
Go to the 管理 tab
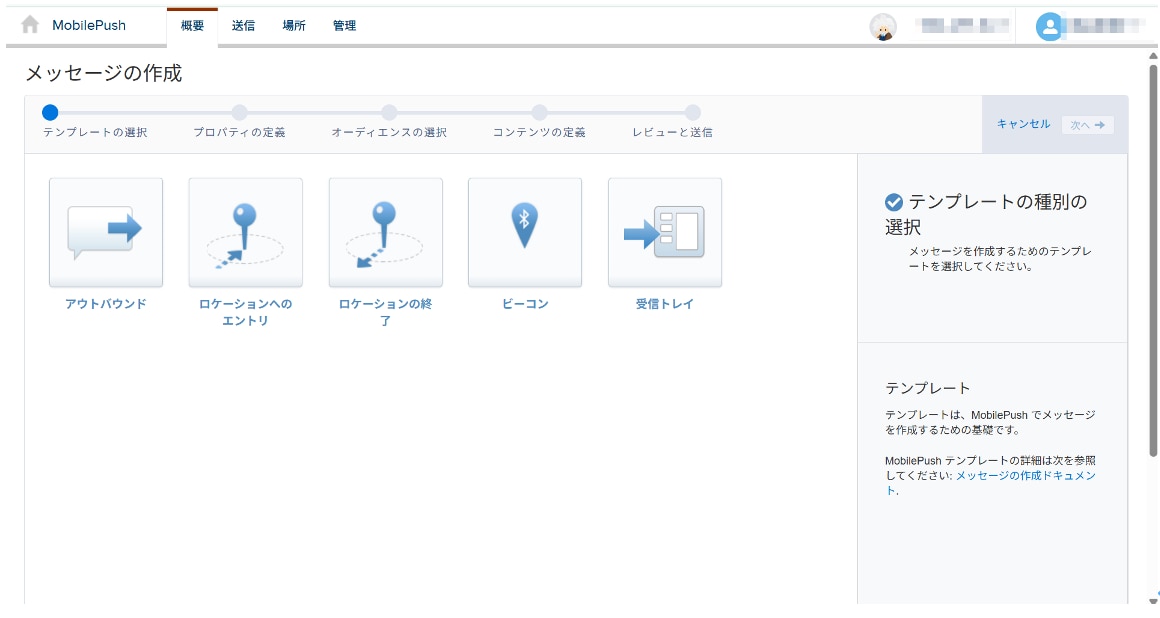click(344, 26)
